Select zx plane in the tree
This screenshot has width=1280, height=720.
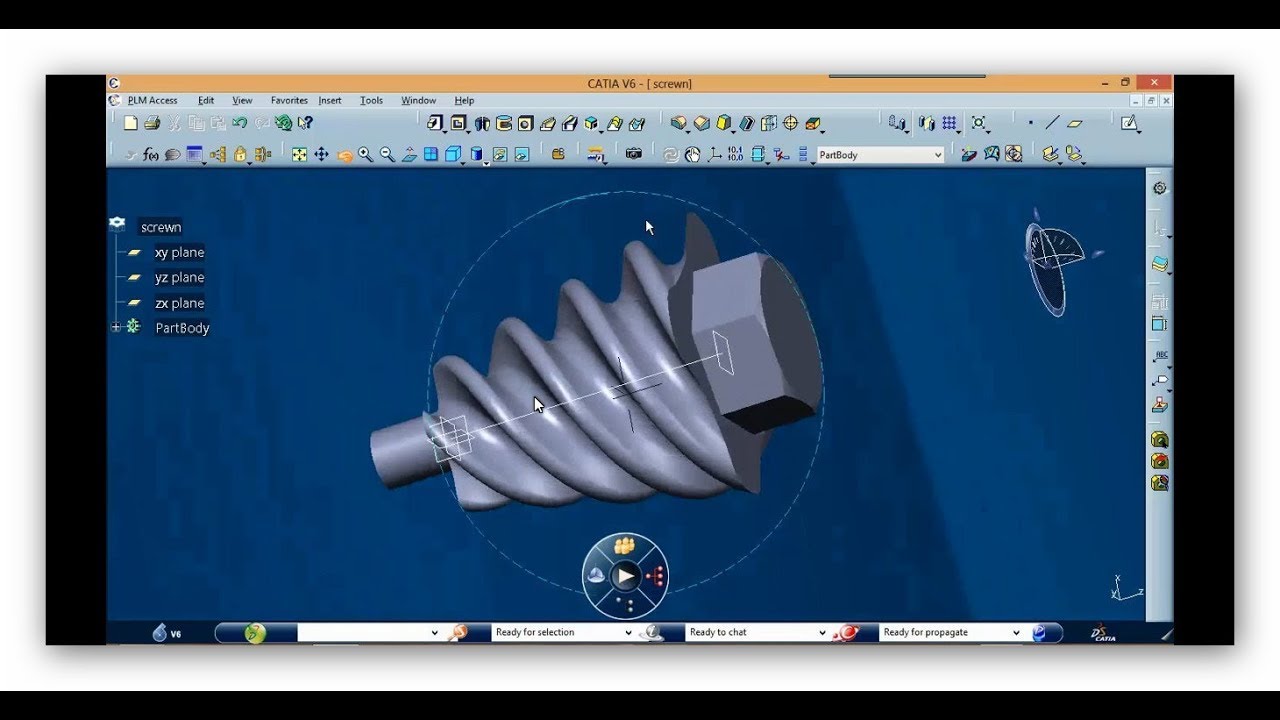point(179,303)
